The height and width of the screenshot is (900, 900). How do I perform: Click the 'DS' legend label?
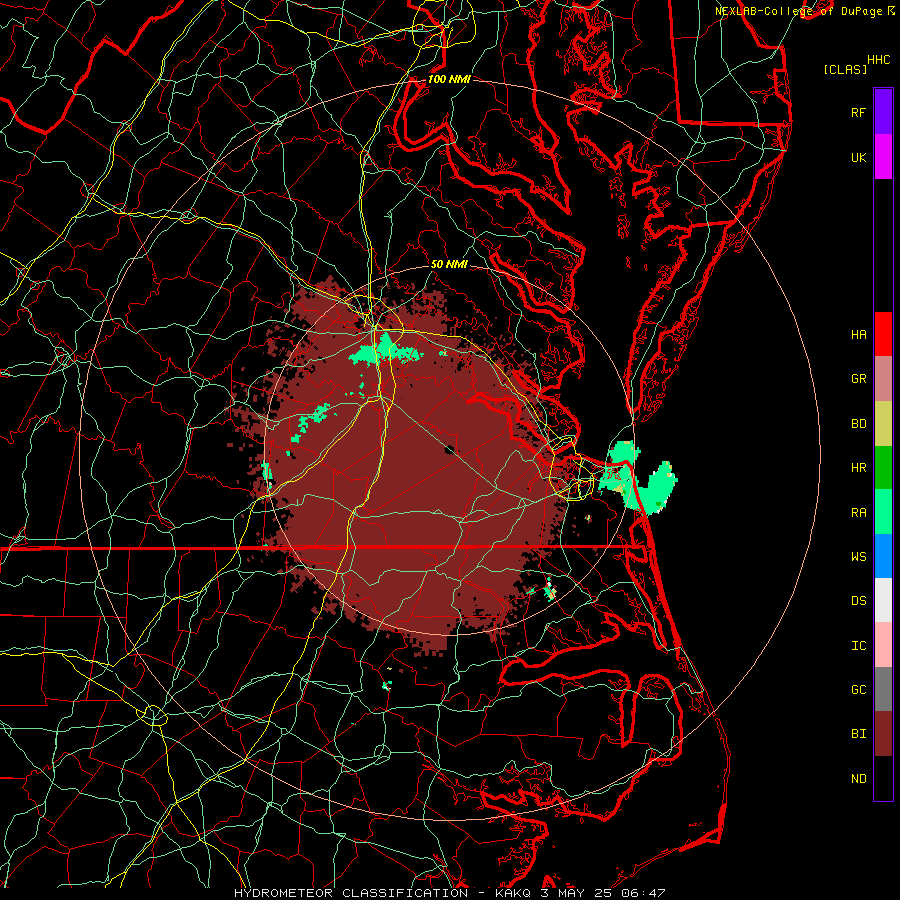tap(858, 601)
